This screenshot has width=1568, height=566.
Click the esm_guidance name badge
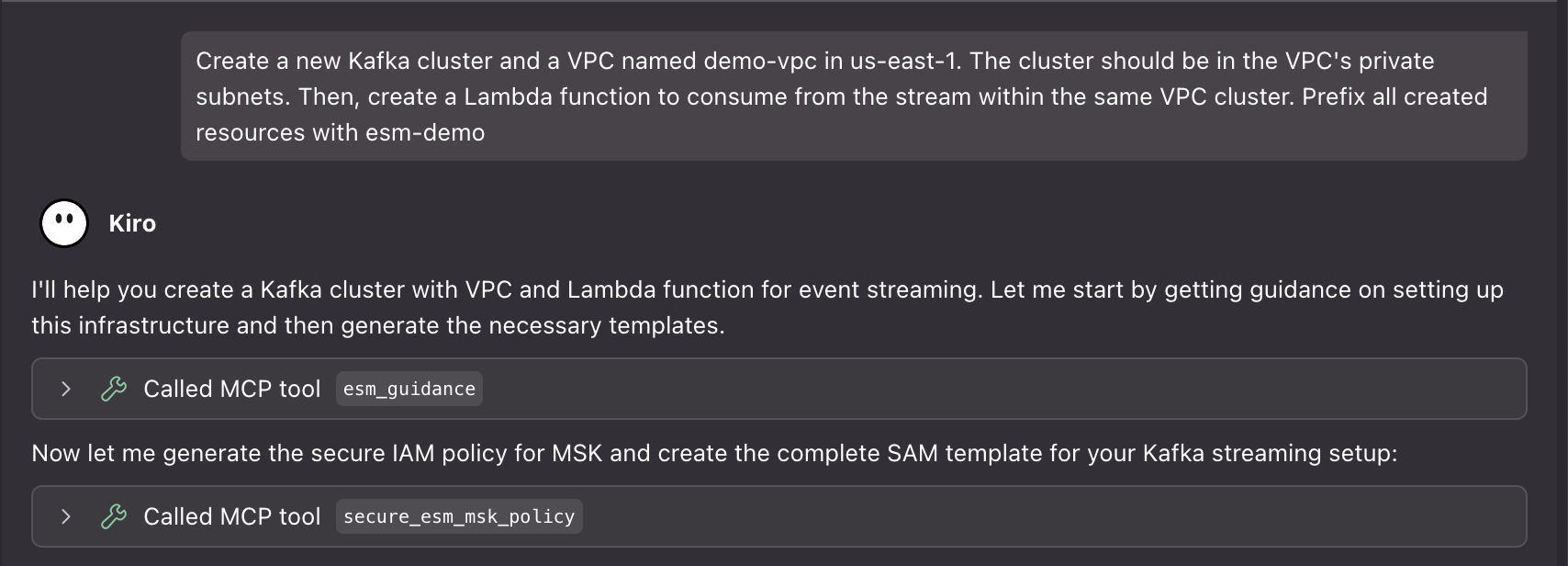(x=409, y=388)
